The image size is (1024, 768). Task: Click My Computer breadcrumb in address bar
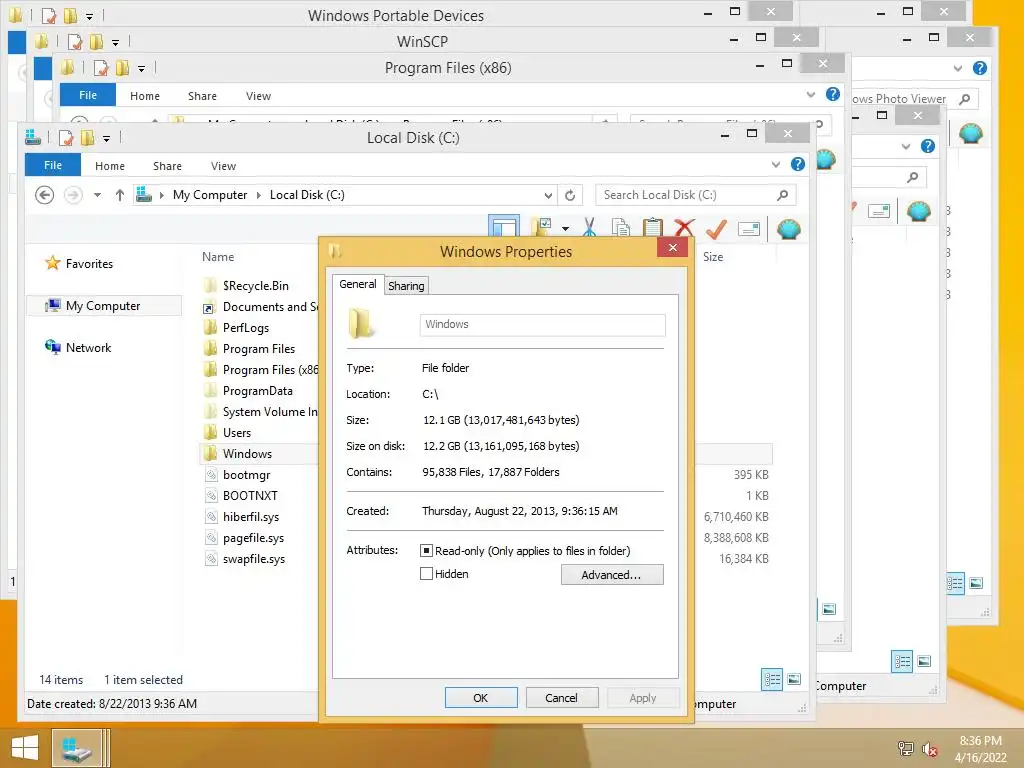(x=210, y=195)
